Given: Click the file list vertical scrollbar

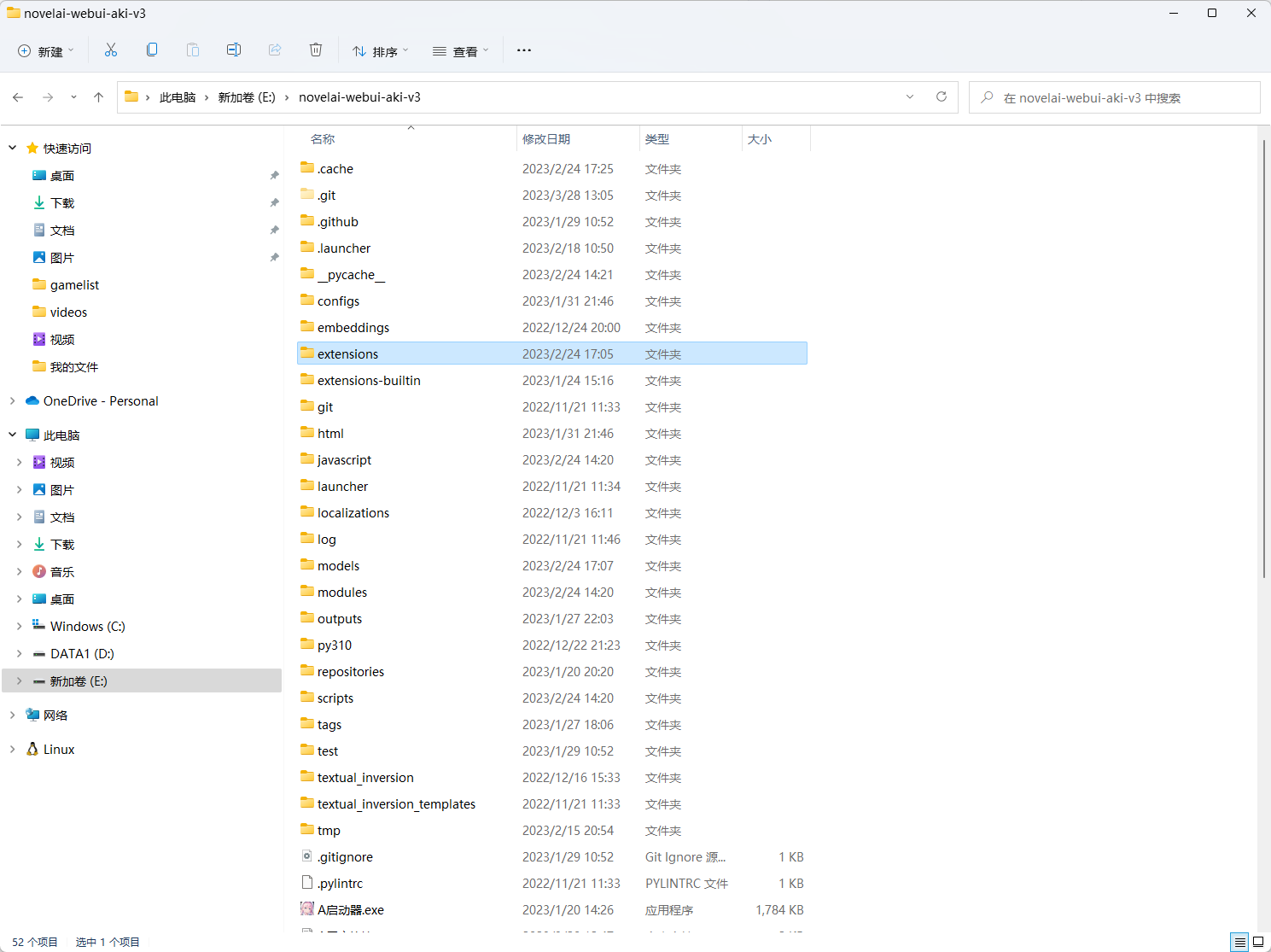Looking at the screenshot, I should point(1264,359).
